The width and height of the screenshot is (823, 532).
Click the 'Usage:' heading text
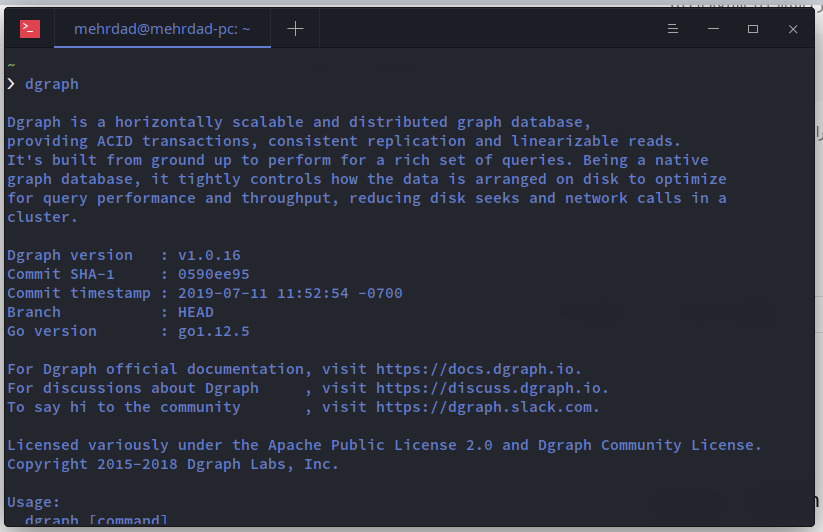[x=34, y=502]
